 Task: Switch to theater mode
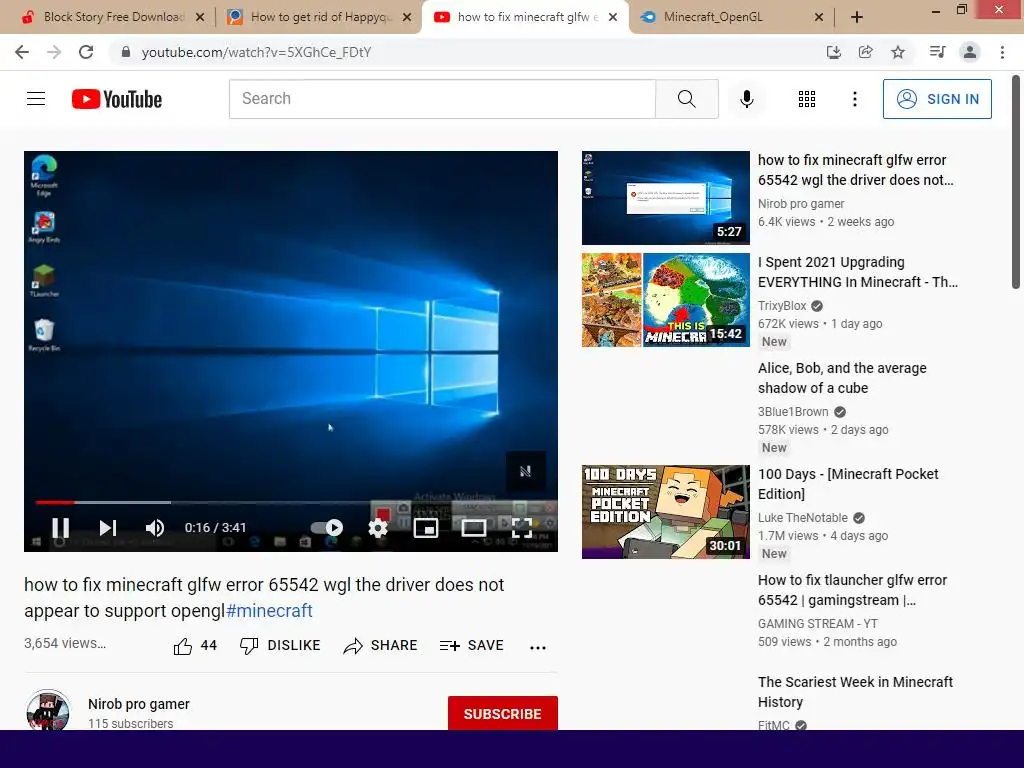click(473, 527)
